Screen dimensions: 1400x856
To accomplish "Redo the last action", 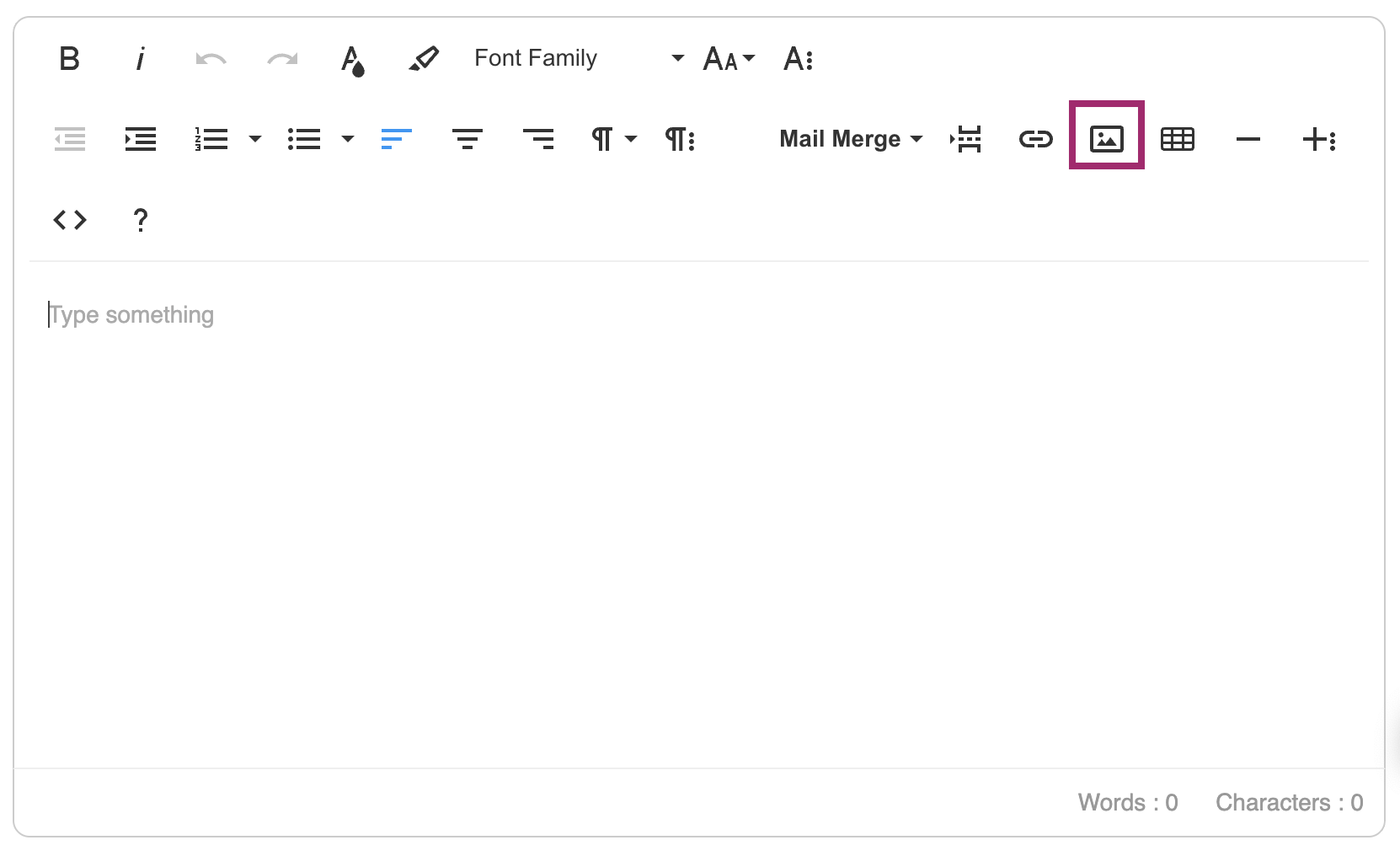I will click(282, 58).
